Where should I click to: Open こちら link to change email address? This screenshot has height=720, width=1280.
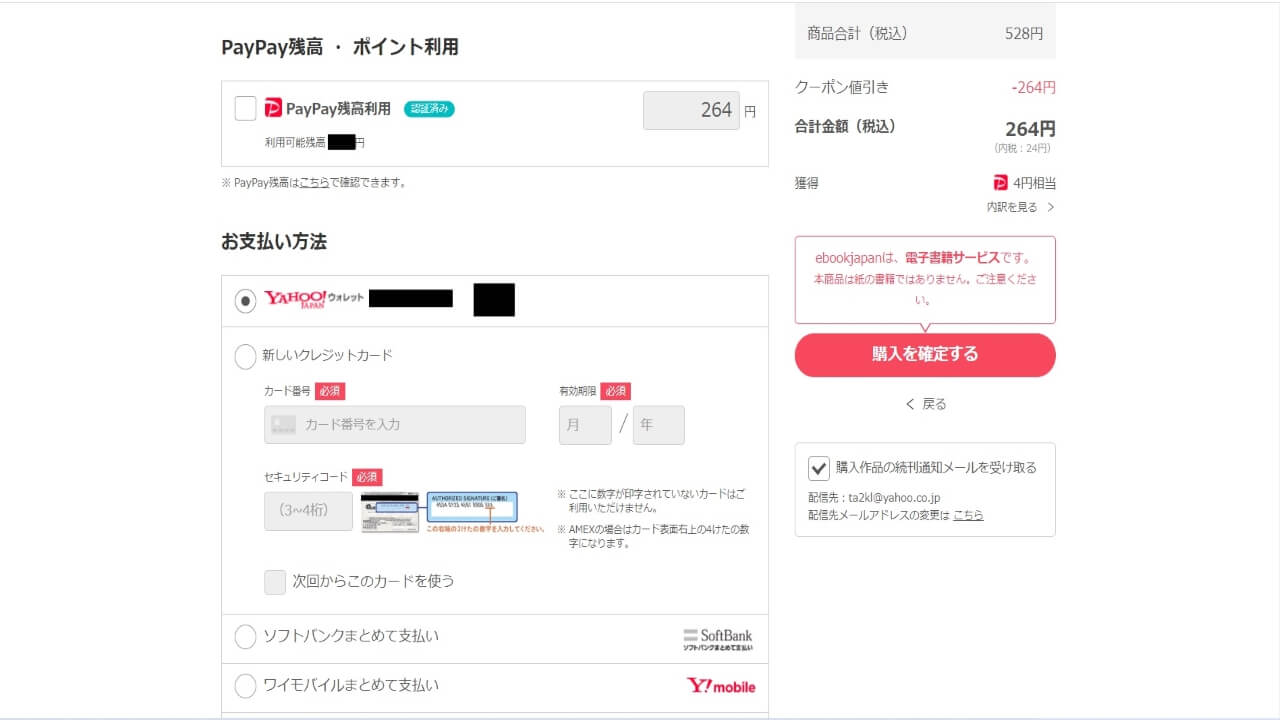967,515
